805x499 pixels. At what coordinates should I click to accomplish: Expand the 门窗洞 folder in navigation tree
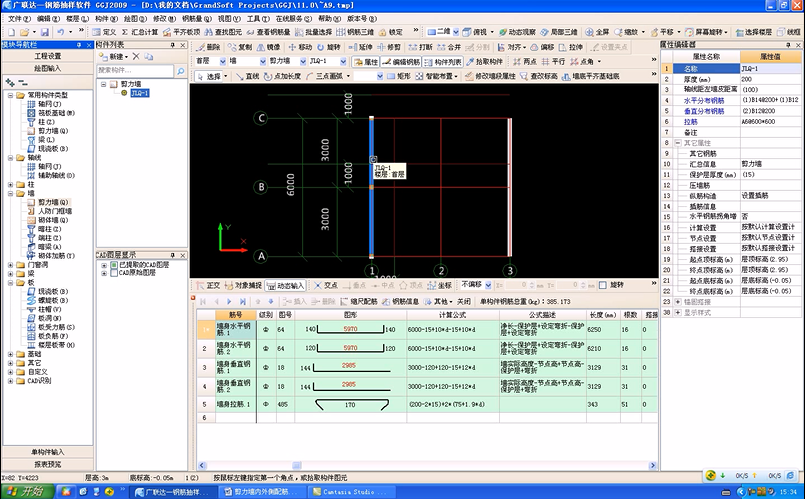pyautogui.click(x=11, y=265)
